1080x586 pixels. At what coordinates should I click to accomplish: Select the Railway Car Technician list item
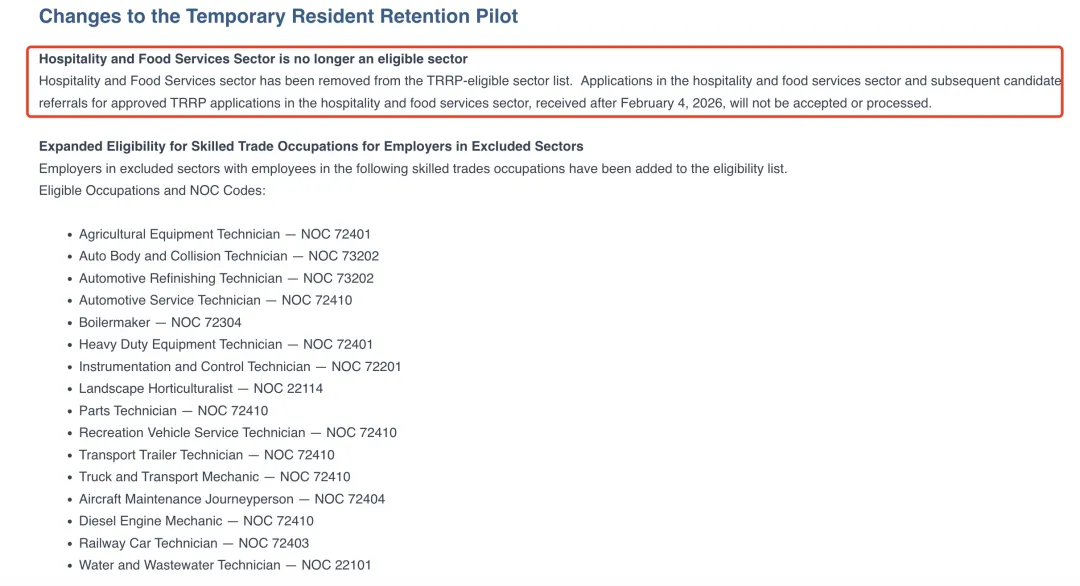194,543
